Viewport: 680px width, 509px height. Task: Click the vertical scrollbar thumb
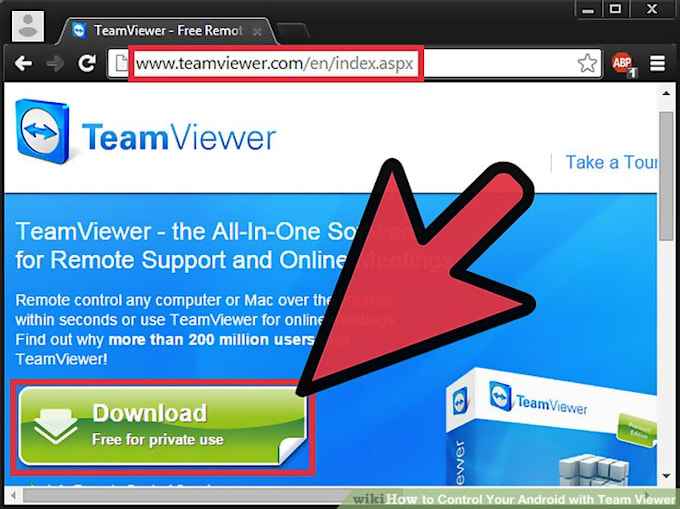pyautogui.click(x=666, y=176)
